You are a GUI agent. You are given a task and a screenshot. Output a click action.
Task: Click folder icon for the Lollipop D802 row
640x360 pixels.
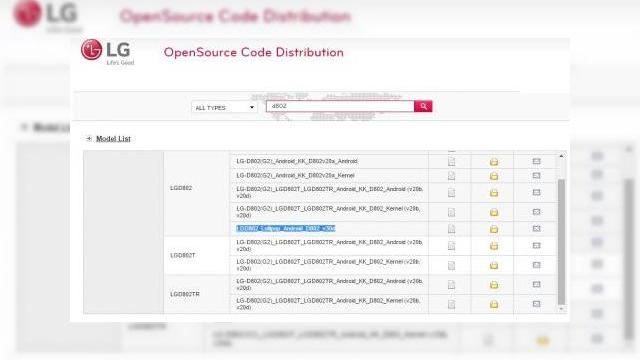coord(494,229)
